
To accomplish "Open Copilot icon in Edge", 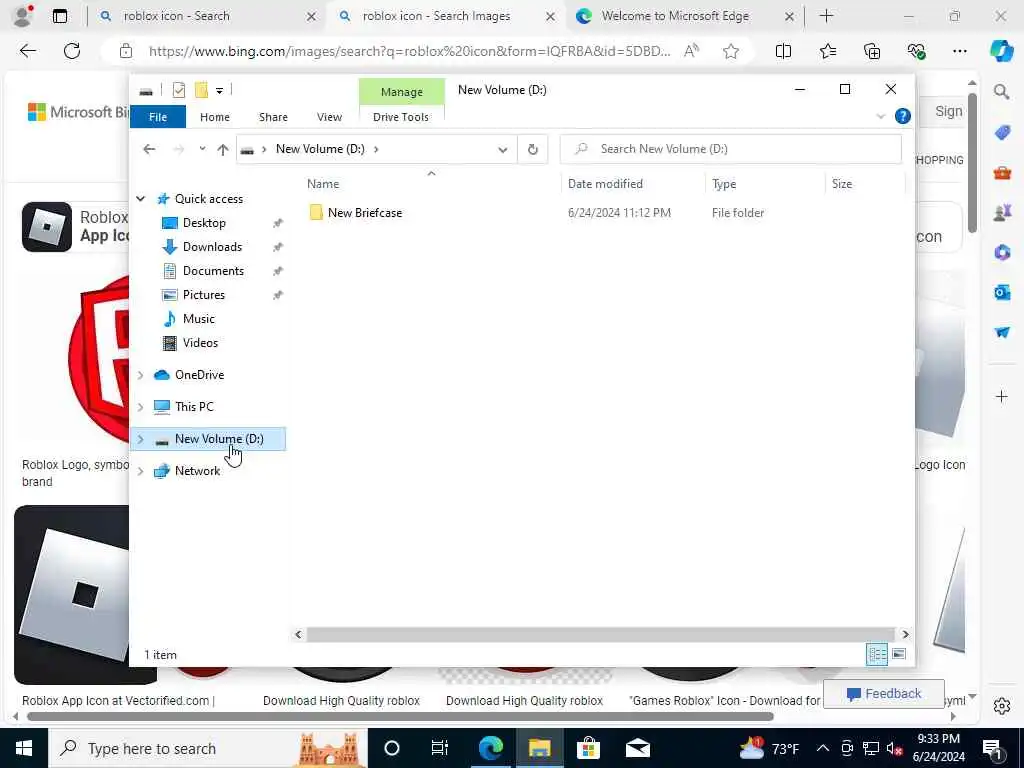I will (1001, 51).
